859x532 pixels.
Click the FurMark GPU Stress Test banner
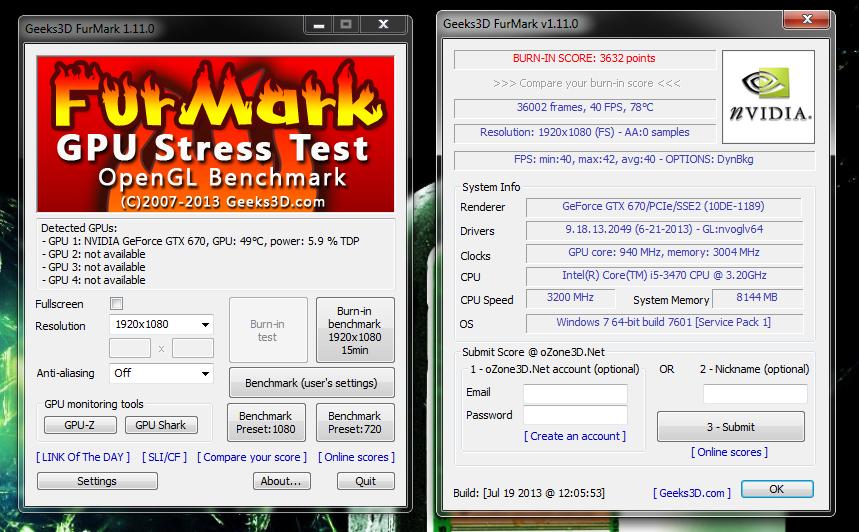click(215, 134)
